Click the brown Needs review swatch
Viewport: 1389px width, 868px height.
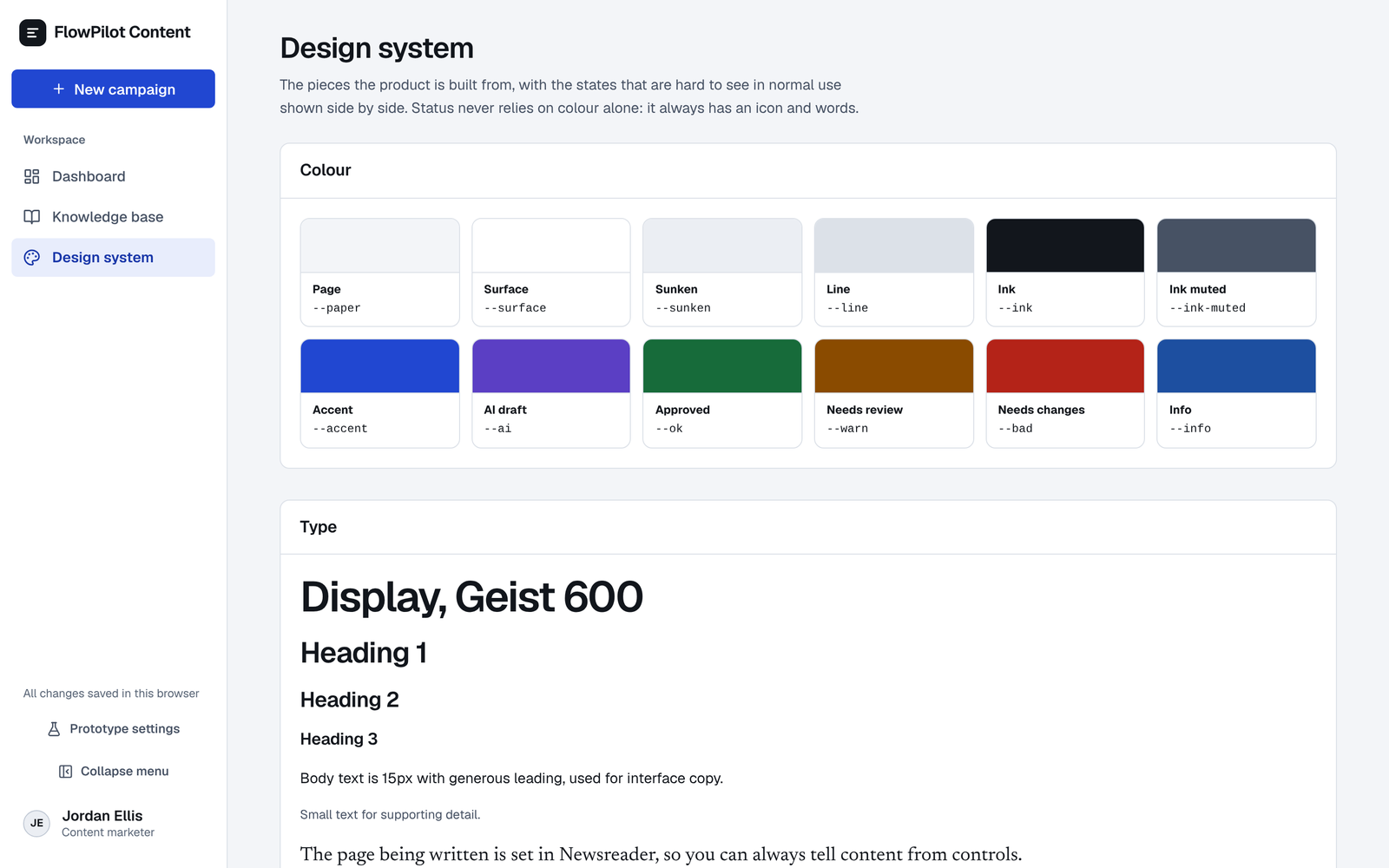pos(893,366)
